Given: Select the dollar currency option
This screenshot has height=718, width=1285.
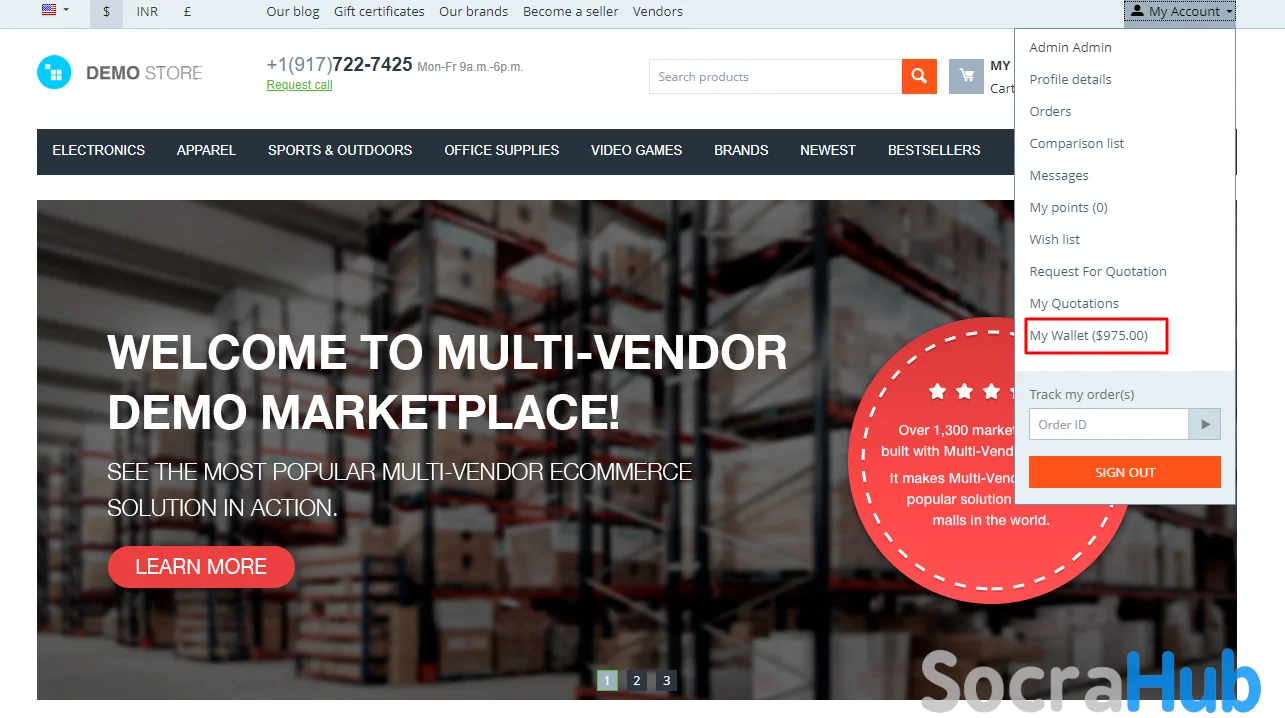Looking at the screenshot, I should 107,12.
